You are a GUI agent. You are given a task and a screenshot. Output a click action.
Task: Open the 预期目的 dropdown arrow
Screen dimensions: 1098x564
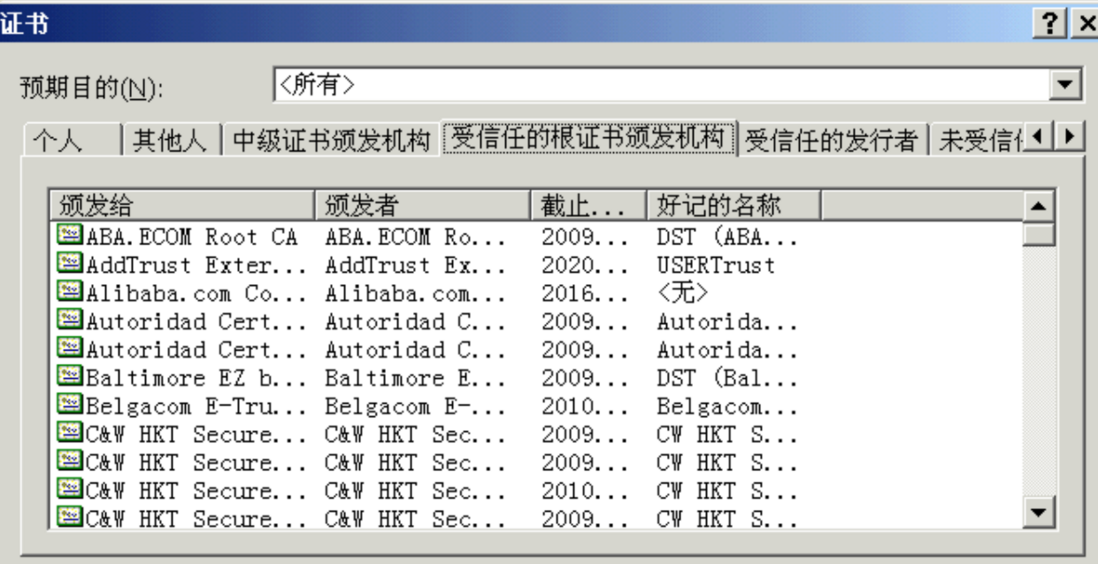pos(1065,85)
